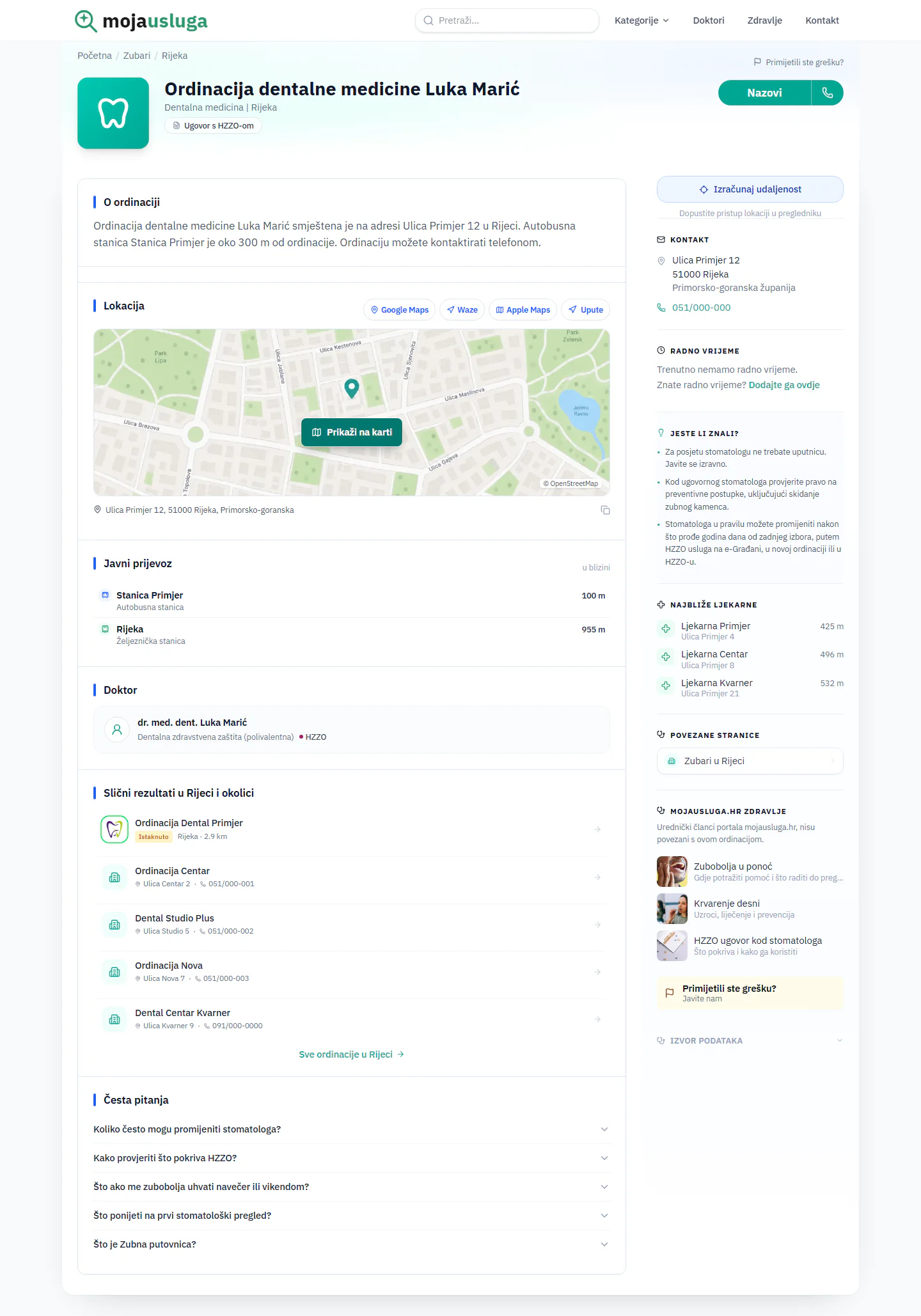
Task: Click the building icon for Ordinacija Centar
Action: coord(114,877)
